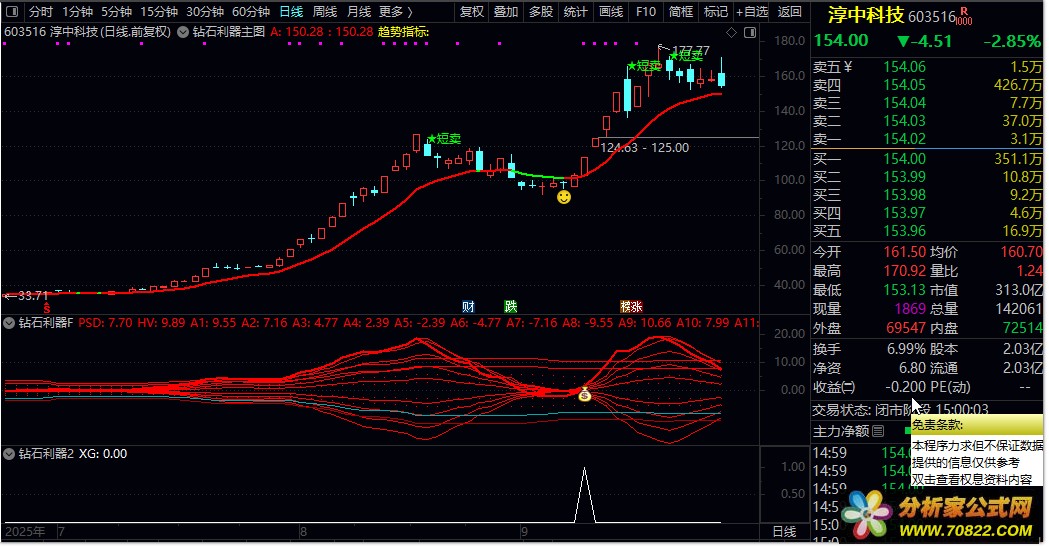
Task: Click the panel layout icon at top left
Action: click(x=12, y=11)
